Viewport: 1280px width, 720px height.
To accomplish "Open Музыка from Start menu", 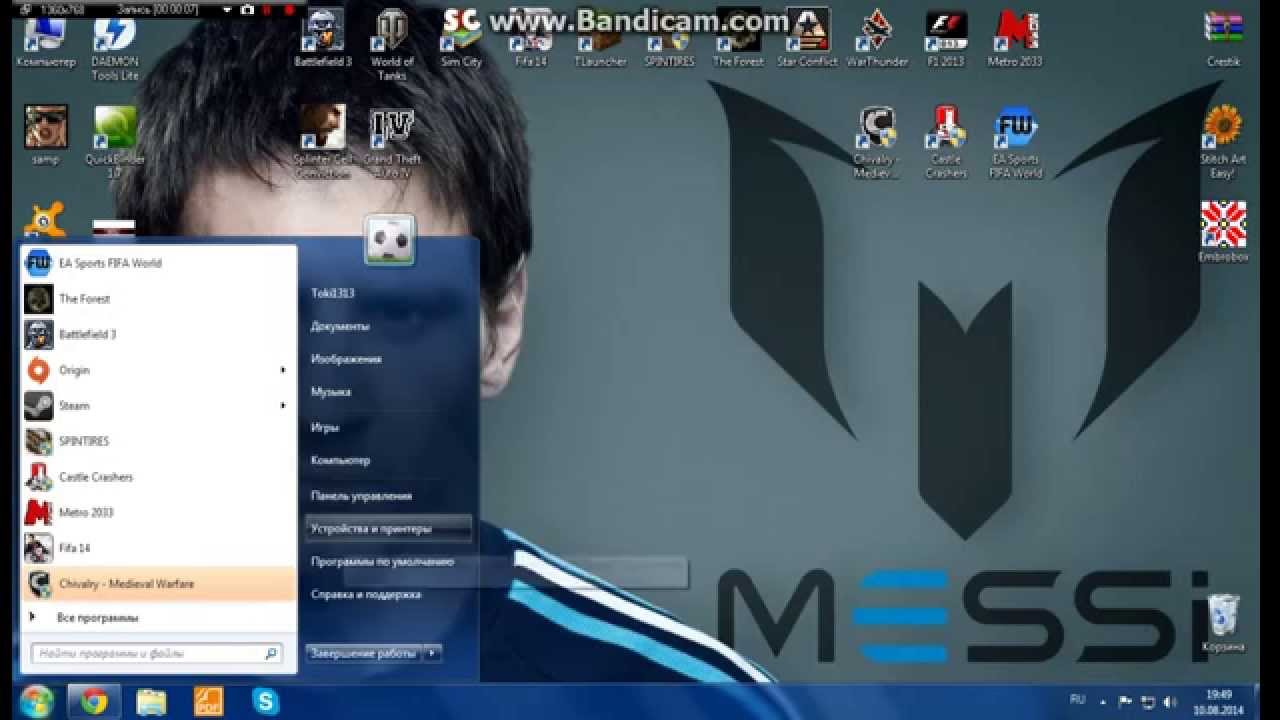I will pos(330,392).
